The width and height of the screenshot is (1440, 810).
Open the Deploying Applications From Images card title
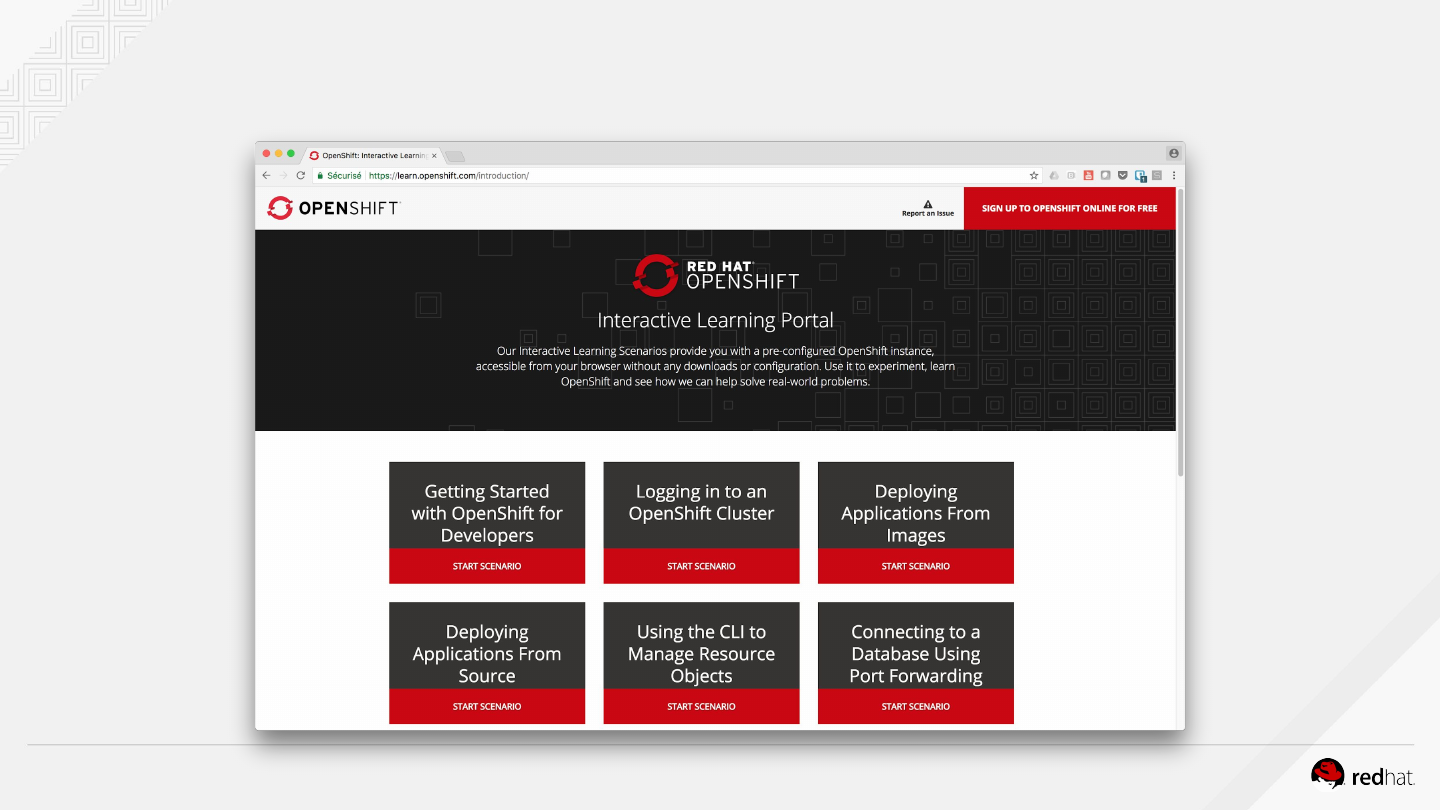click(916, 513)
